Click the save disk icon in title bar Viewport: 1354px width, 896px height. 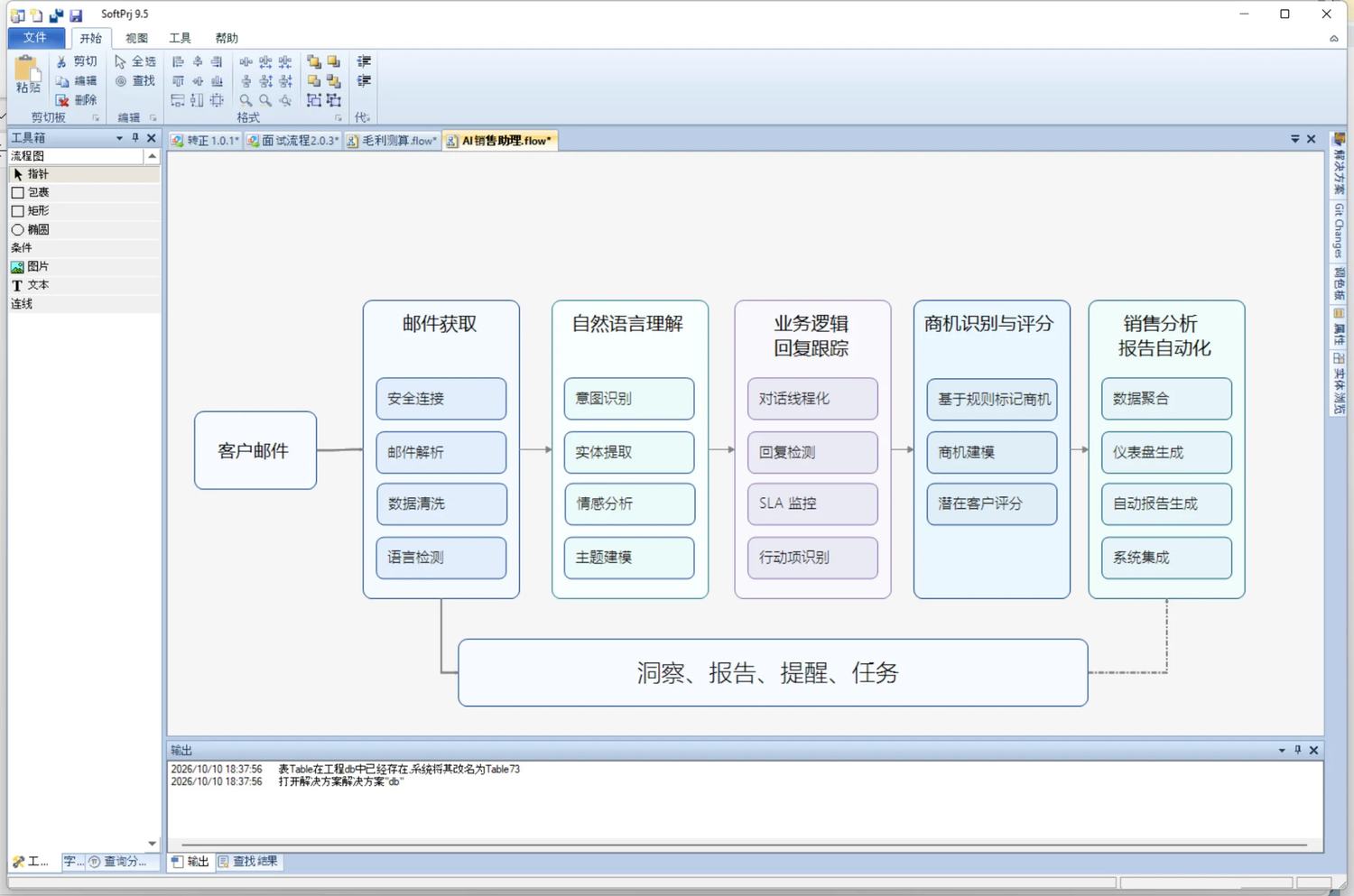(76, 14)
